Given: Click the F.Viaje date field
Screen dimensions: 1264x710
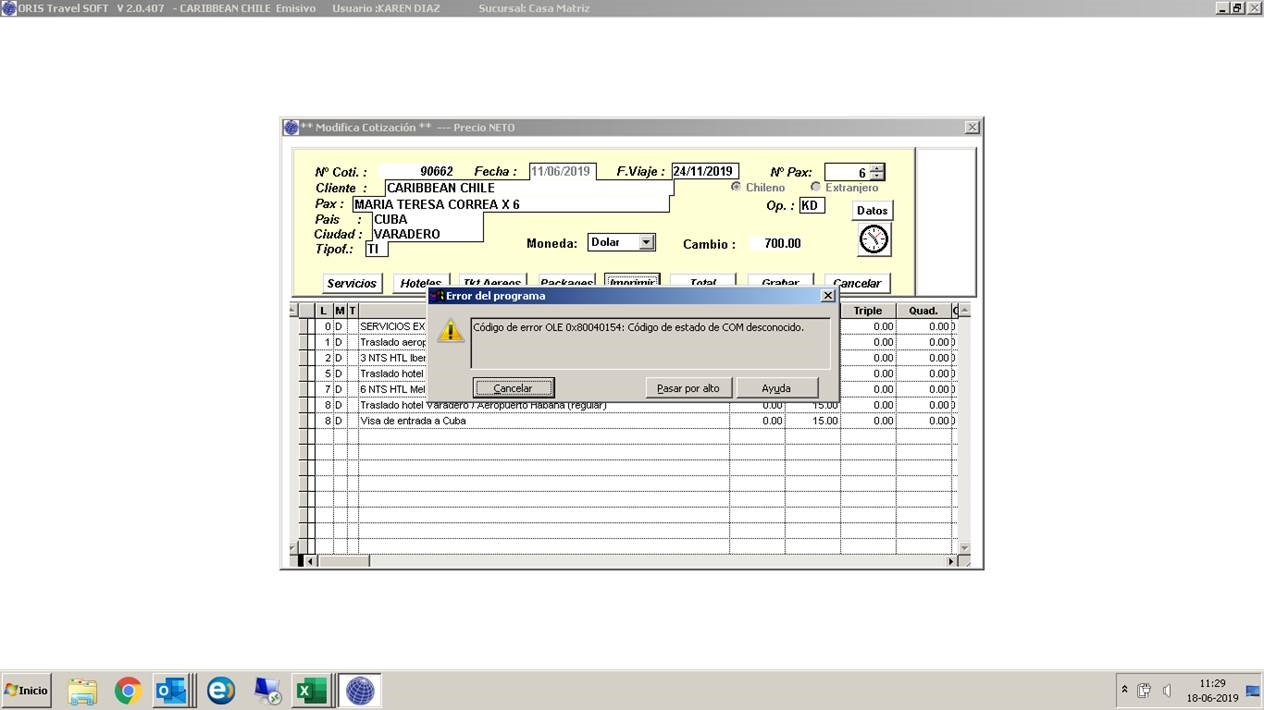Looking at the screenshot, I should tap(704, 171).
